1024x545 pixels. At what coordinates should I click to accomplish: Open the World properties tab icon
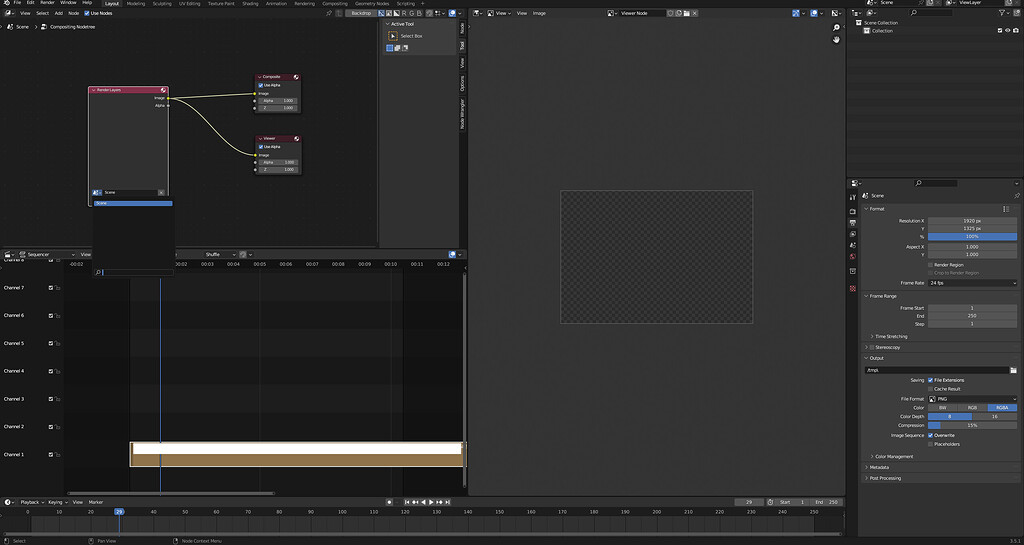(853, 257)
